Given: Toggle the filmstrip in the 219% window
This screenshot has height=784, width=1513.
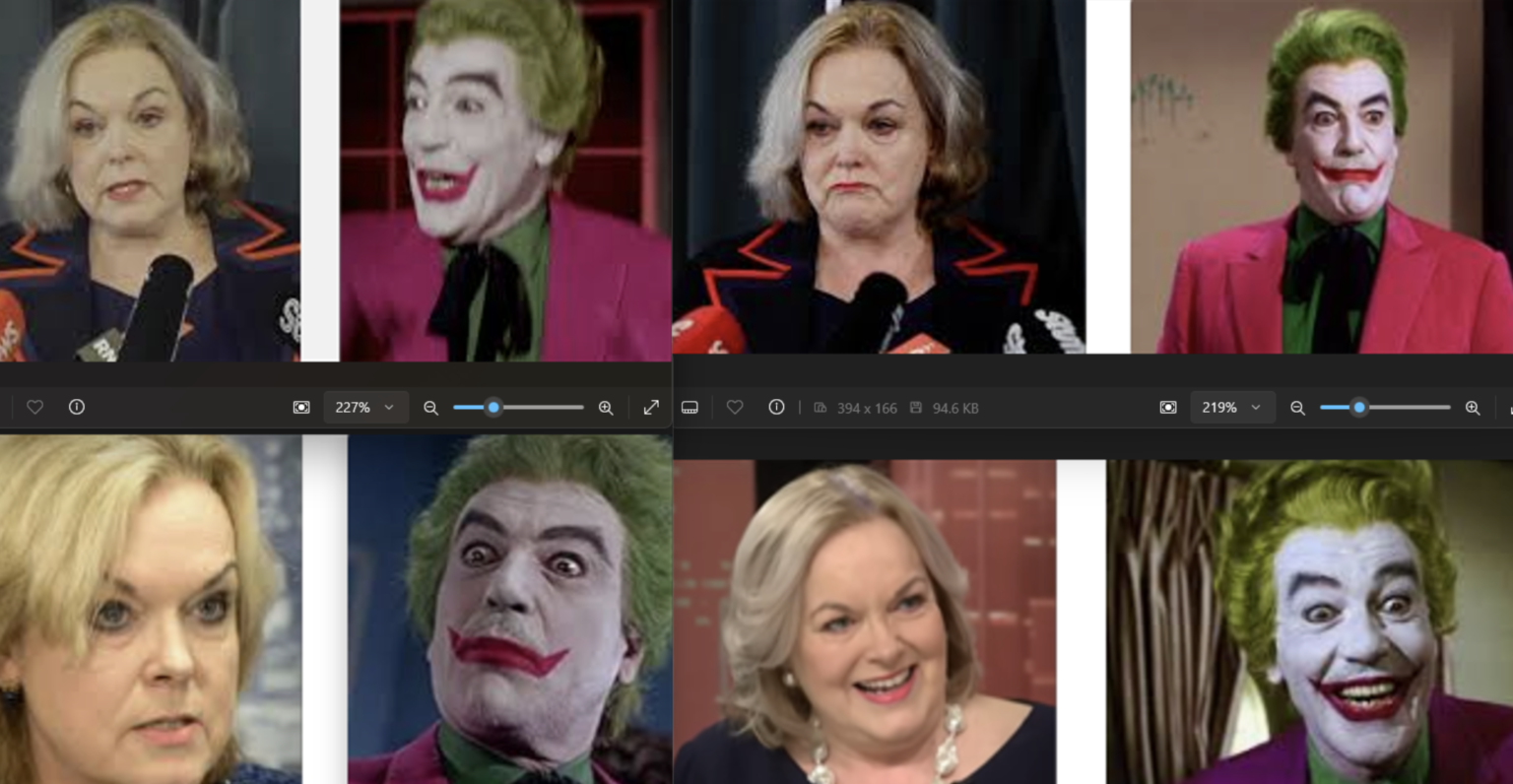Looking at the screenshot, I should [690, 408].
